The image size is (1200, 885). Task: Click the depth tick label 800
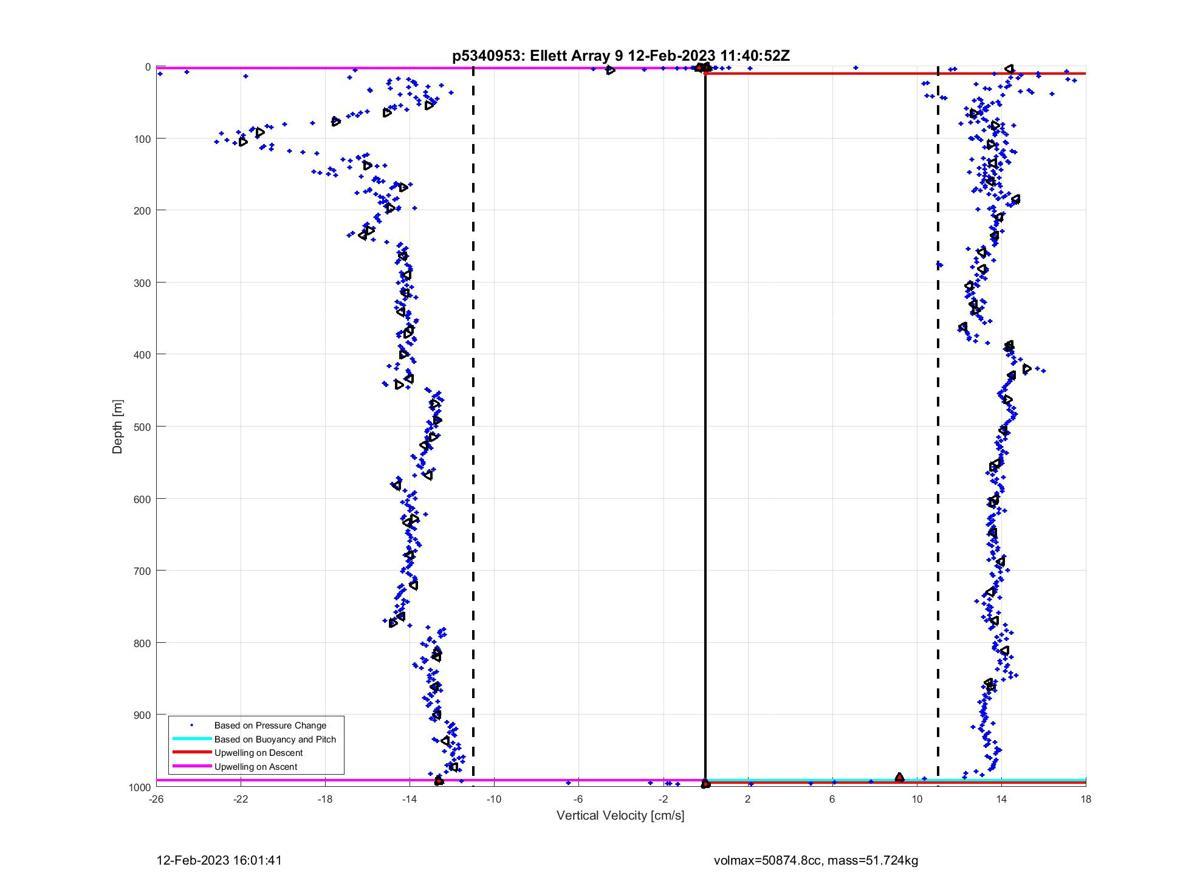142,643
